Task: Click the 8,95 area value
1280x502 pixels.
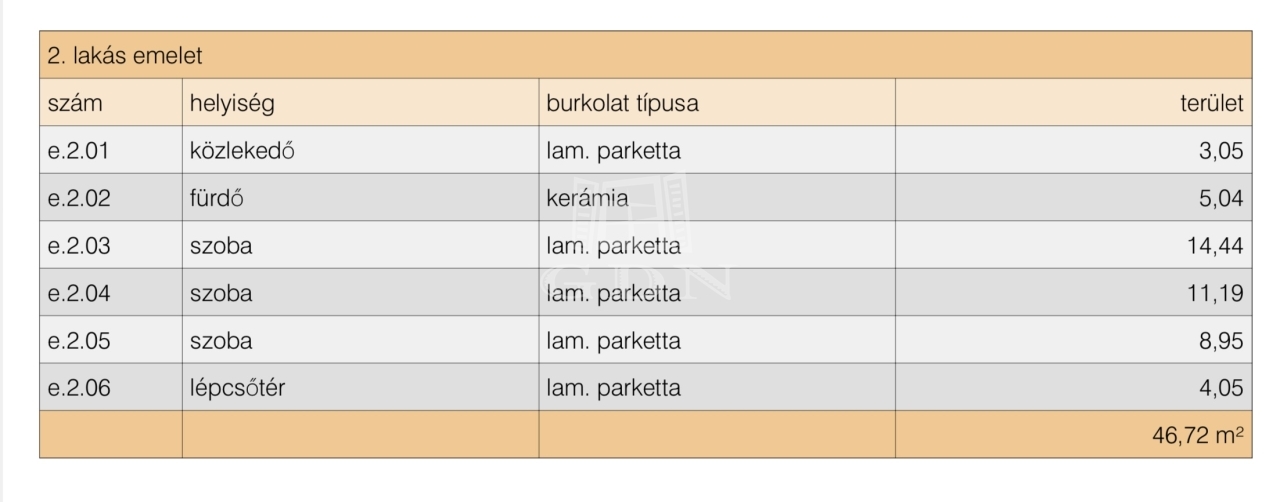Action: click(1221, 341)
